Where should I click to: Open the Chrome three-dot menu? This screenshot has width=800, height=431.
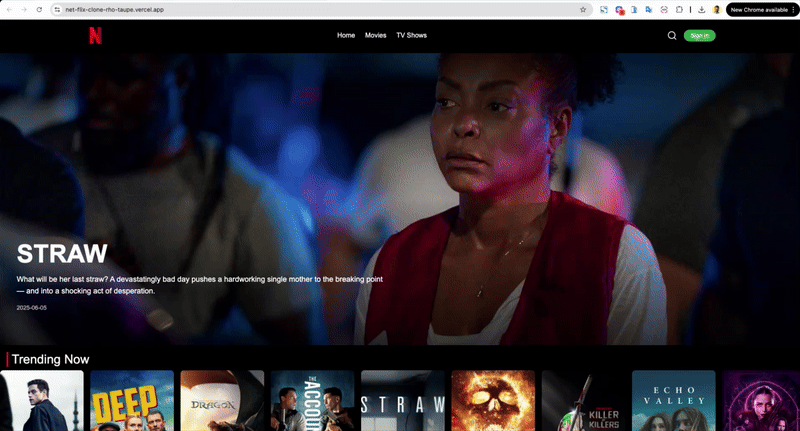793,10
